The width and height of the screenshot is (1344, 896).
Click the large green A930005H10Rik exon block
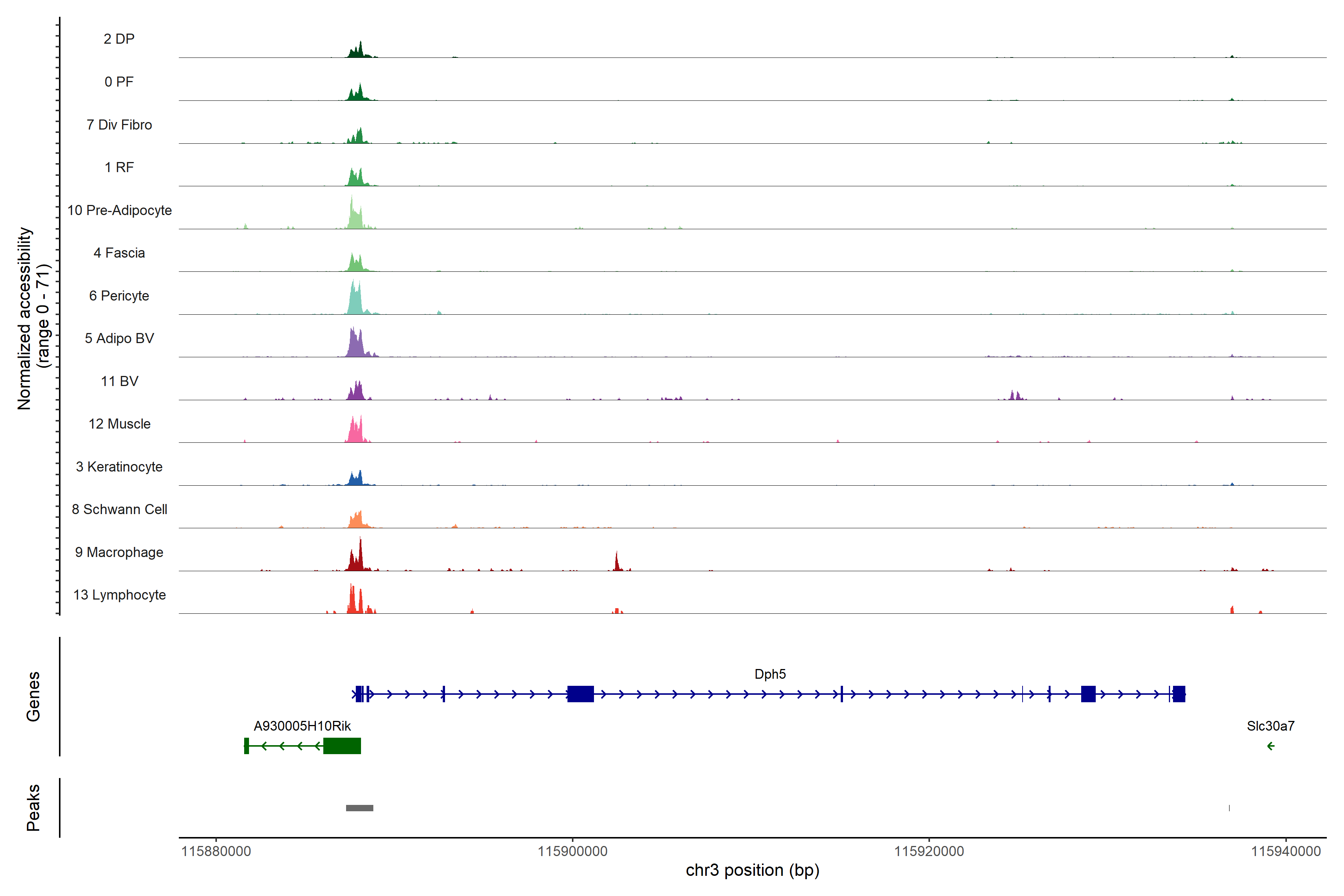[x=342, y=746]
